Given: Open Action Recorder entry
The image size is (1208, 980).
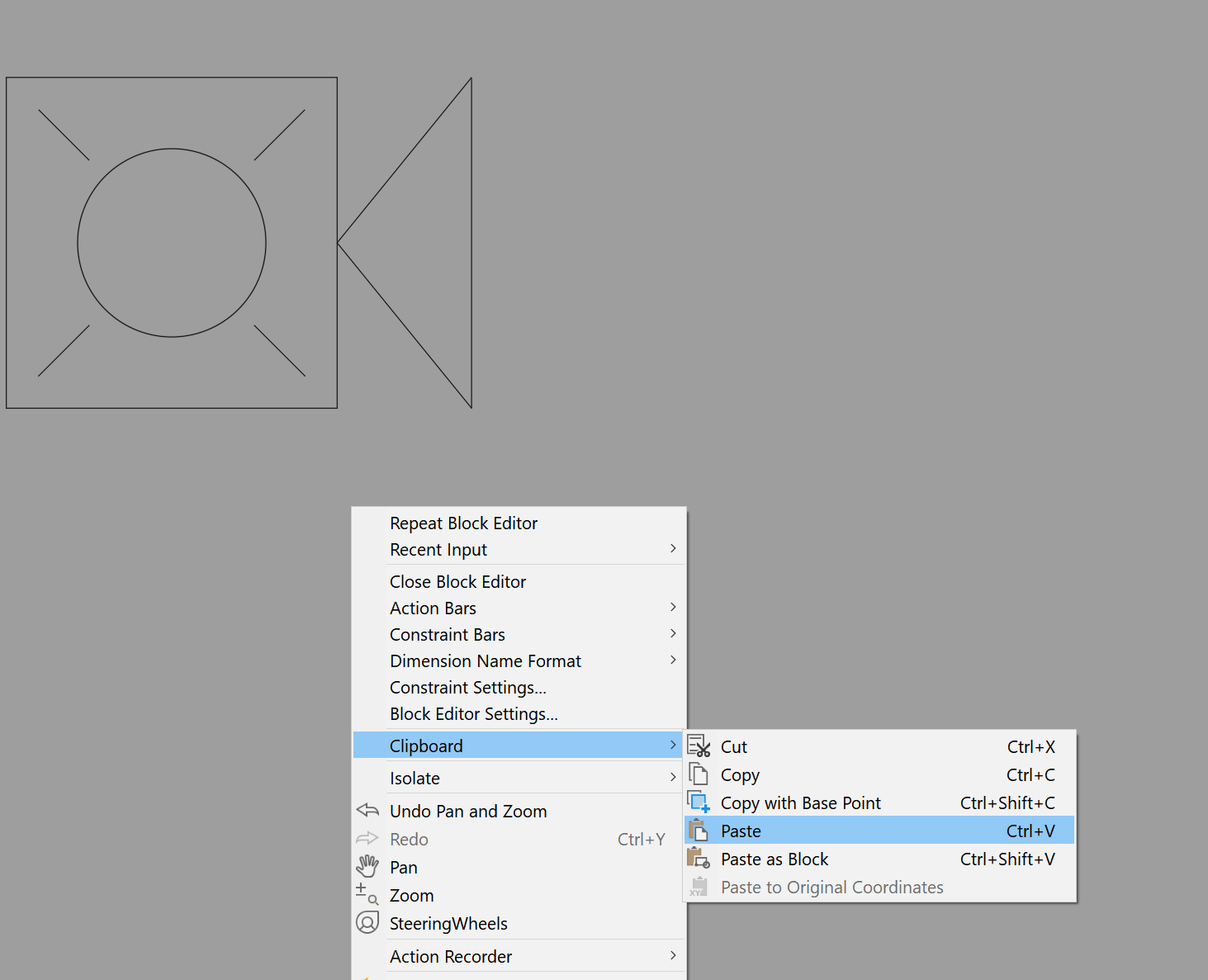Looking at the screenshot, I should tap(519, 956).
